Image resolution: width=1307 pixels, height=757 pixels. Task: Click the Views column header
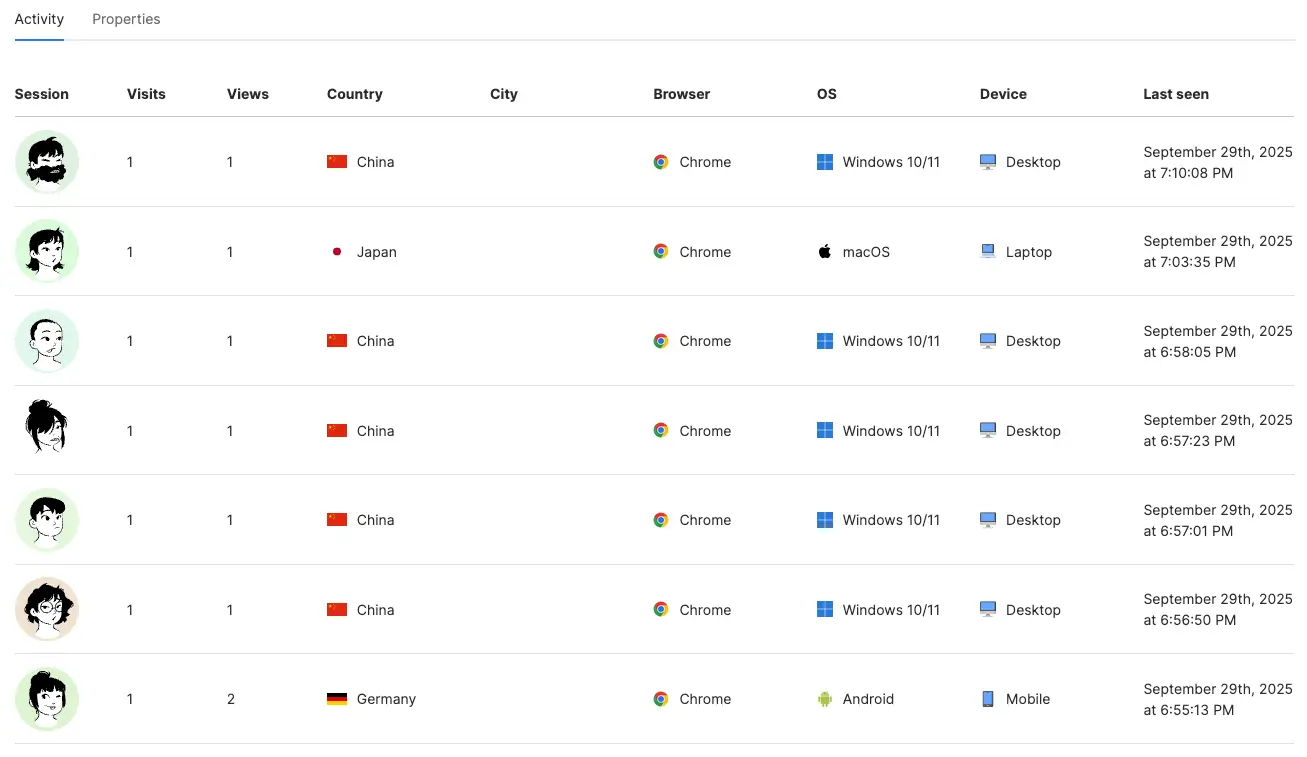point(248,94)
